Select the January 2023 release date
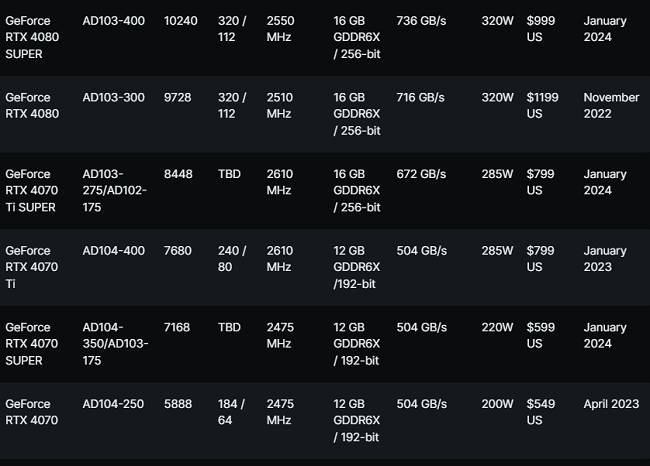650x466 pixels. pos(605,259)
